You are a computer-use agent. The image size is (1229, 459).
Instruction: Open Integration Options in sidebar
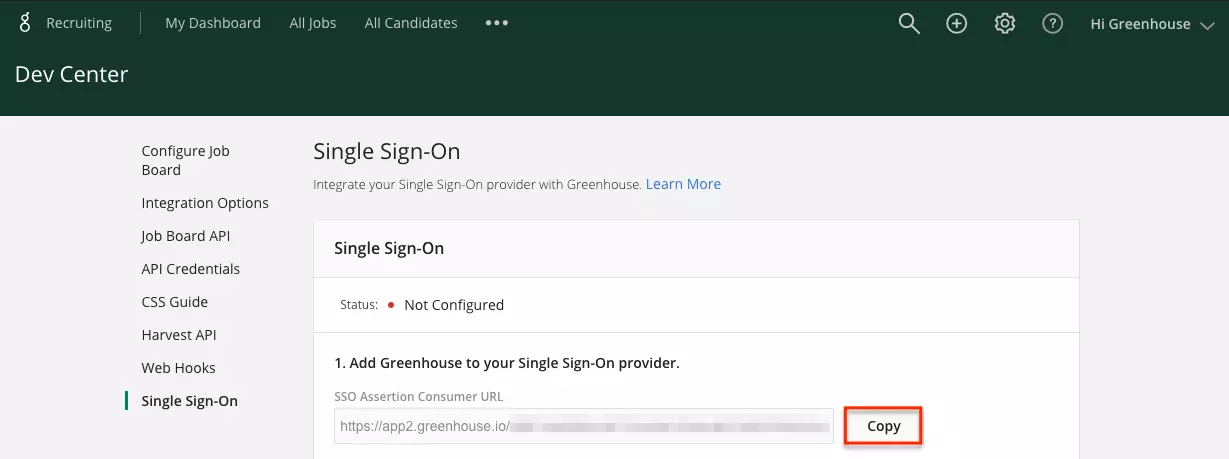(x=205, y=203)
